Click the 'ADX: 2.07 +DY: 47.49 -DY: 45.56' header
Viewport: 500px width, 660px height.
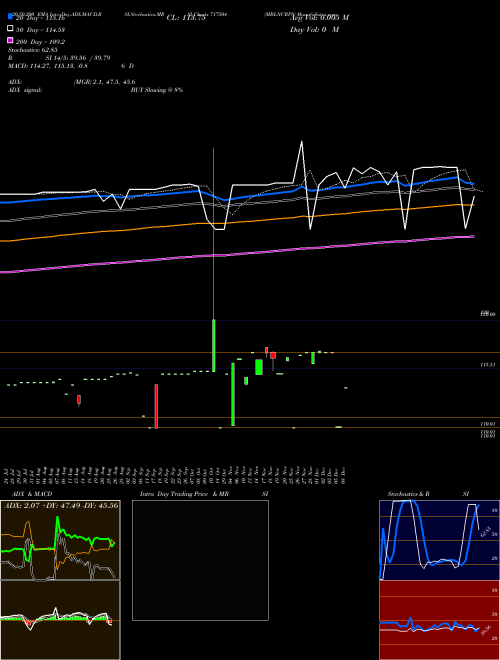[x=61, y=505]
